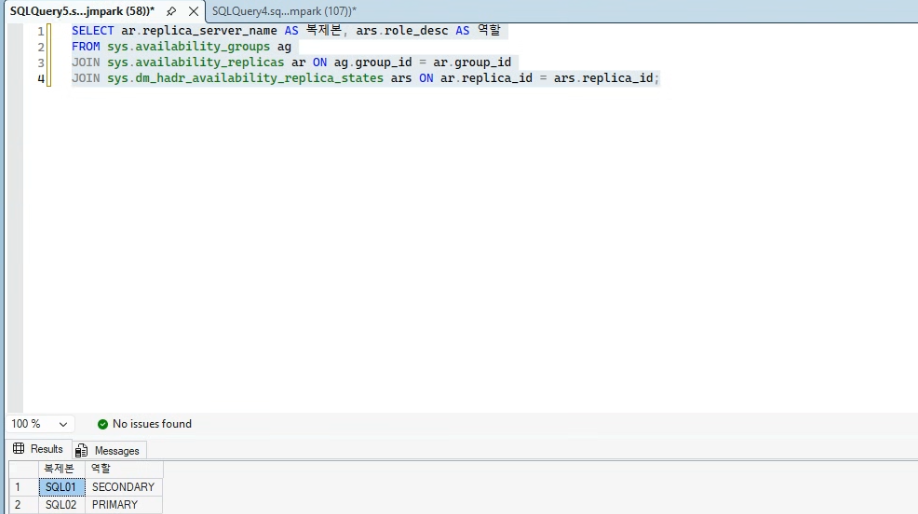Select the 역할 column header
Viewport: 918px width, 514px height.
[124, 469]
